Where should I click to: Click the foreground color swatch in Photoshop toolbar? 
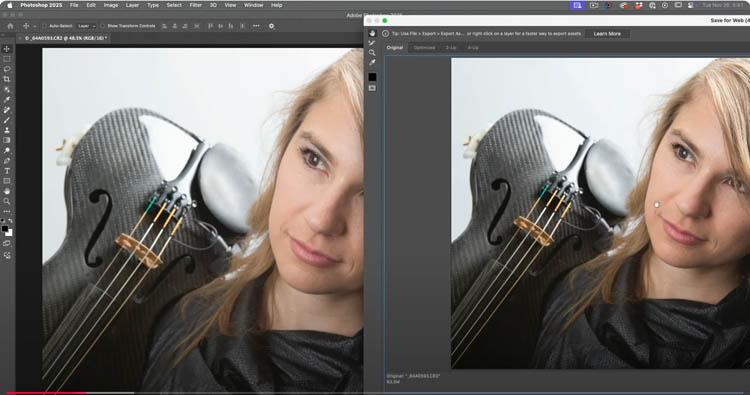tap(5, 229)
